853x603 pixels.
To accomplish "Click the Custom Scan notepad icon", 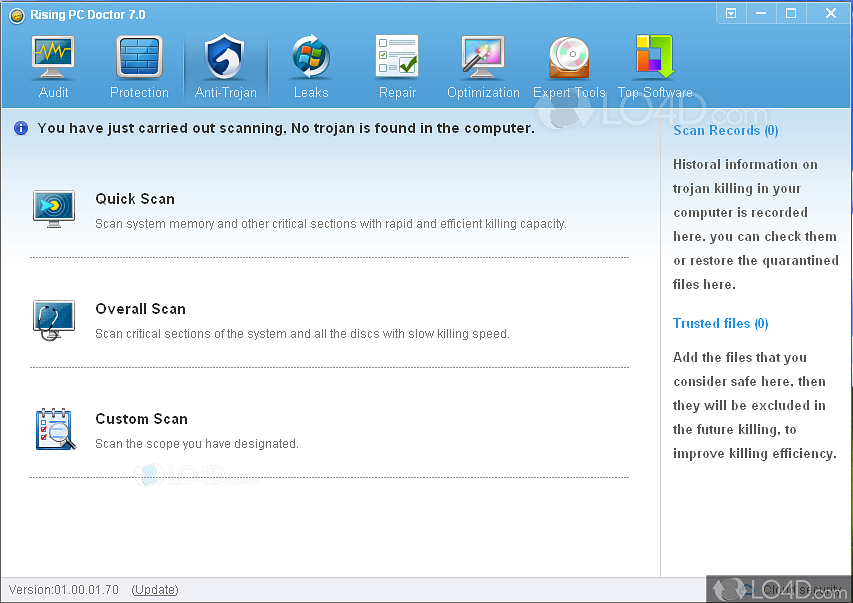I will 55,429.
